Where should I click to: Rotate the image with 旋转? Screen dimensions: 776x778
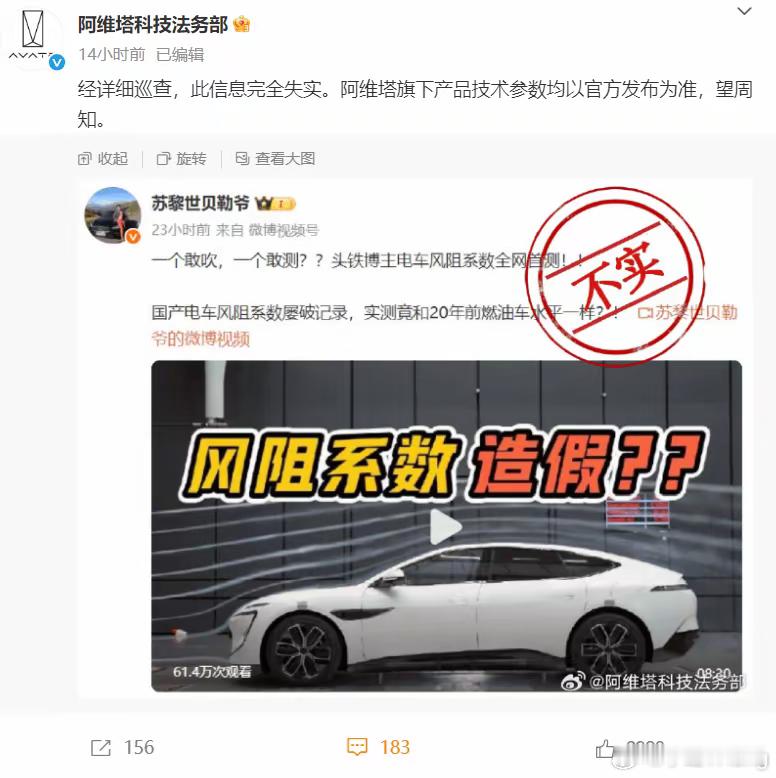point(182,159)
